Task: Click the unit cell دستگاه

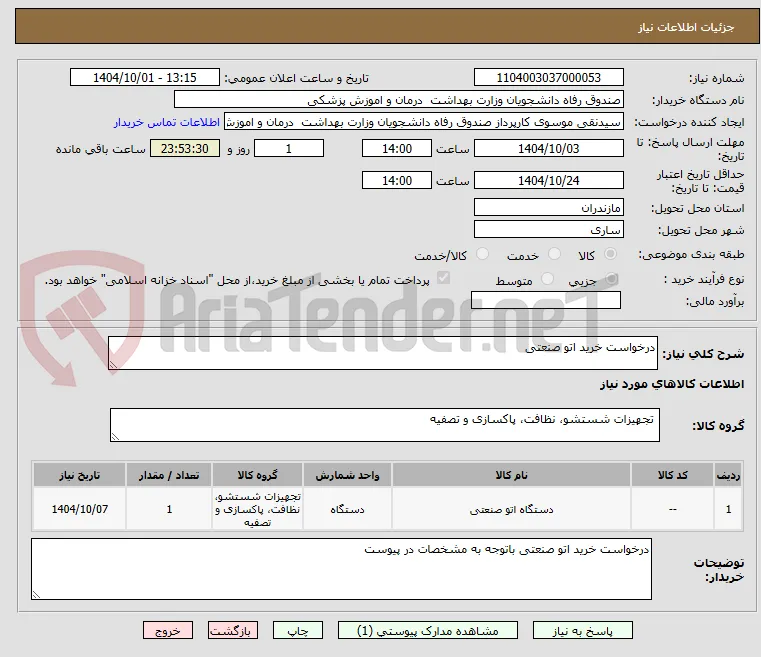Action: [347, 510]
